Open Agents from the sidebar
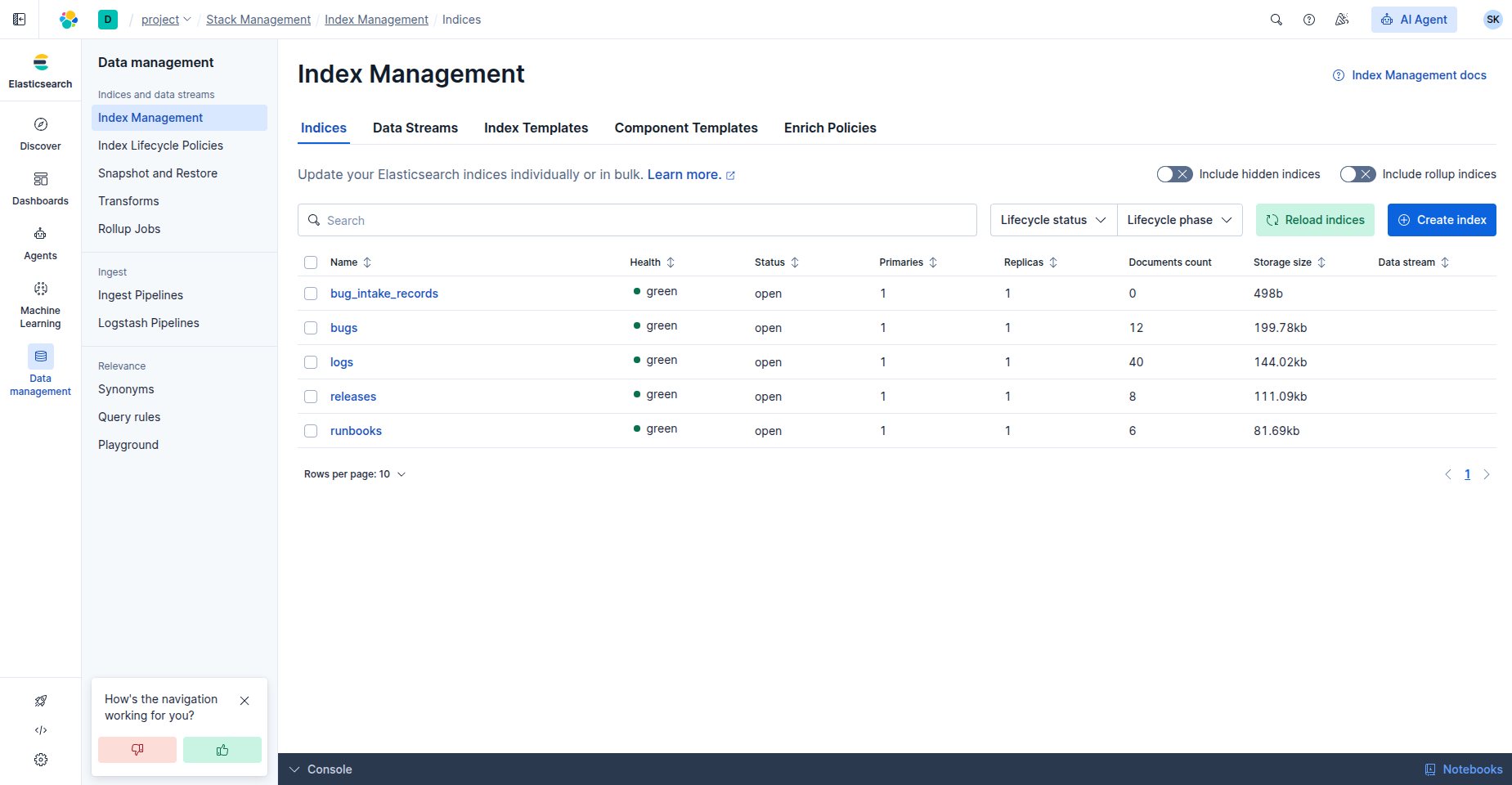1512x785 pixels. click(41, 244)
